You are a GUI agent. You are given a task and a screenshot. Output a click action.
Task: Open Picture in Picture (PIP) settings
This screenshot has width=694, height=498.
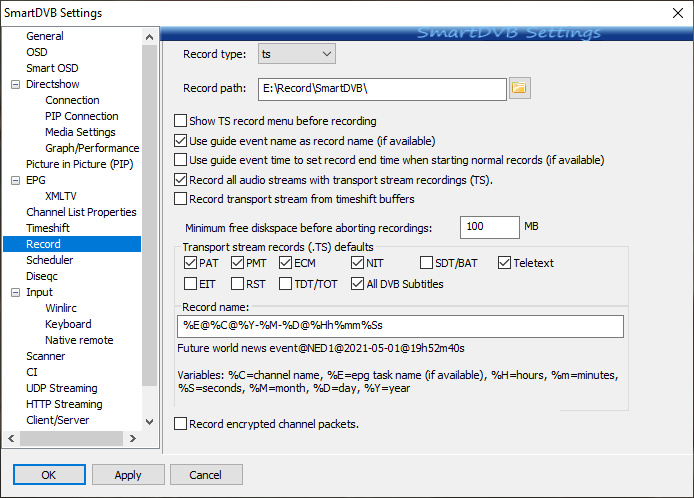80,164
